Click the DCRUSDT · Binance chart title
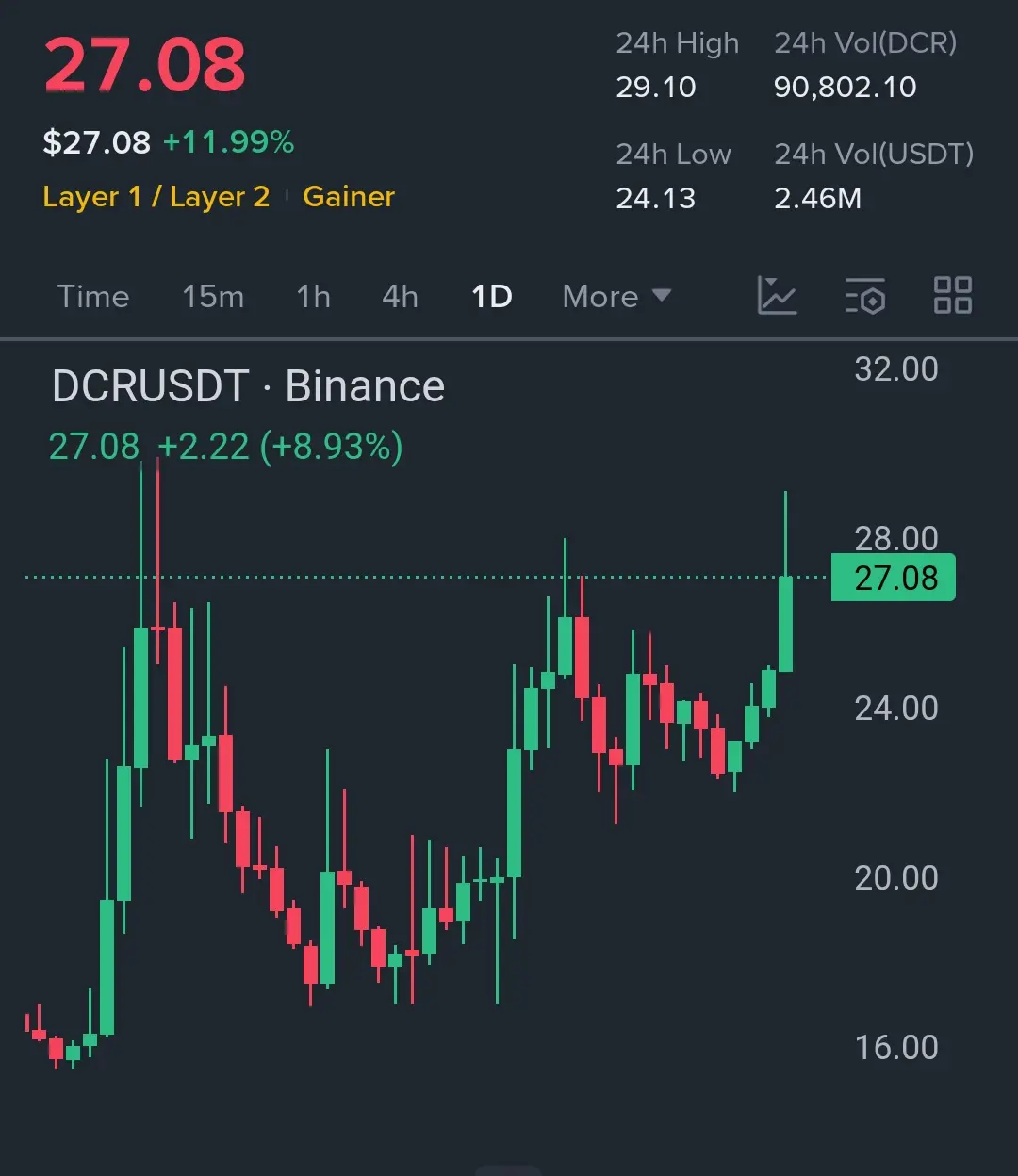The image size is (1018, 1176). click(x=248, y=386)
